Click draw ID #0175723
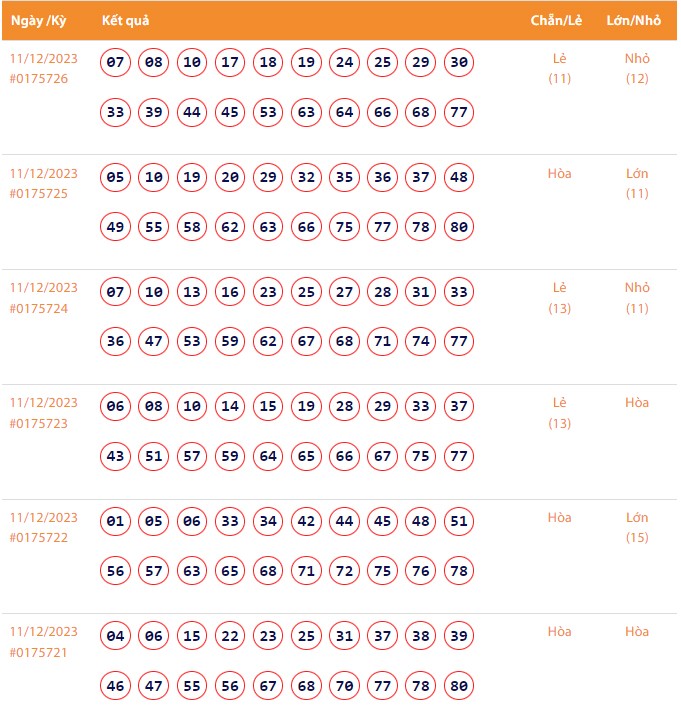The width and height of the screenshot is (681, 717). [x=39, y=424]
